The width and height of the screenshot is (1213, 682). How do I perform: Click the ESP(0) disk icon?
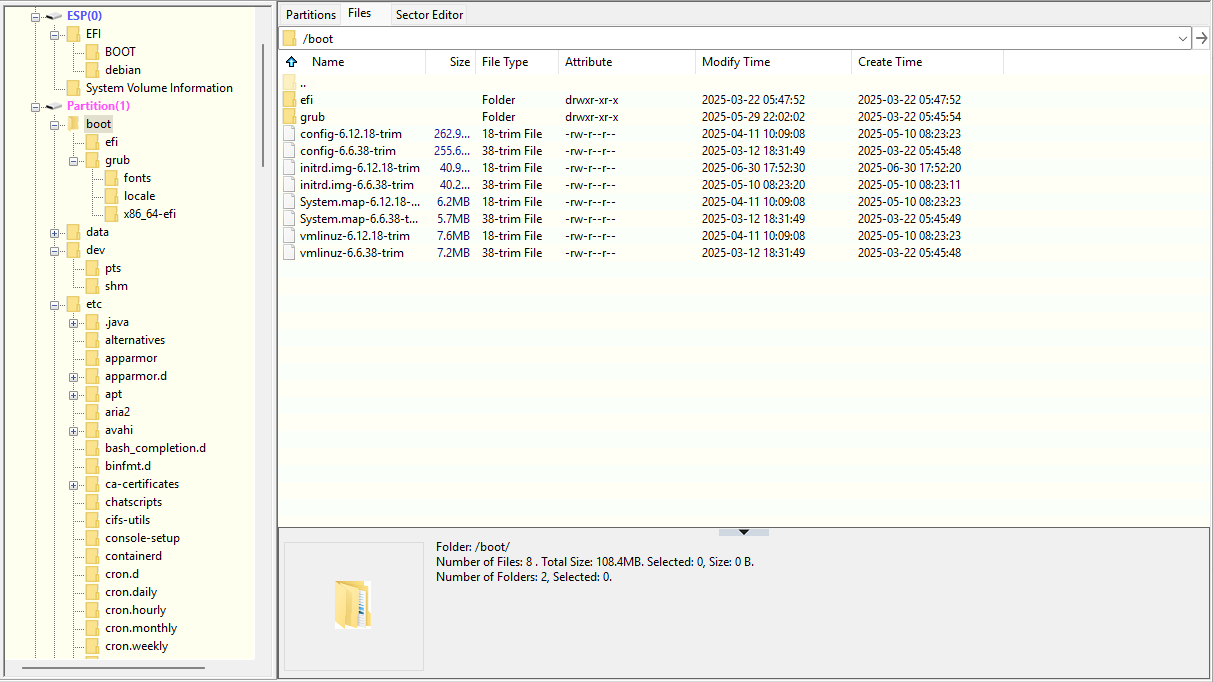[x=54, y=16]
